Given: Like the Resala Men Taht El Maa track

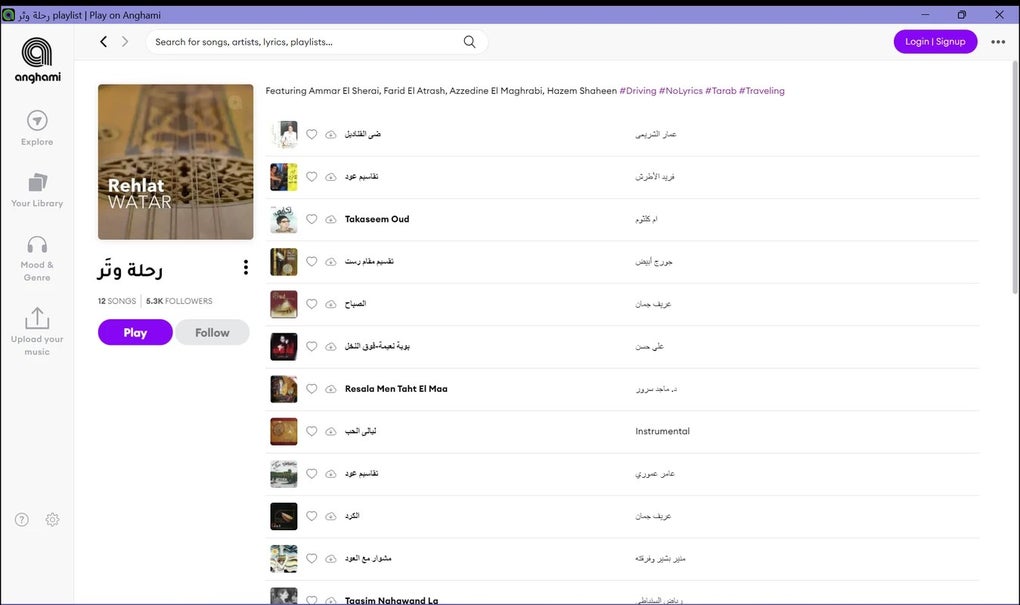Looking at the screenshot, I should click(x=311, y=388).
